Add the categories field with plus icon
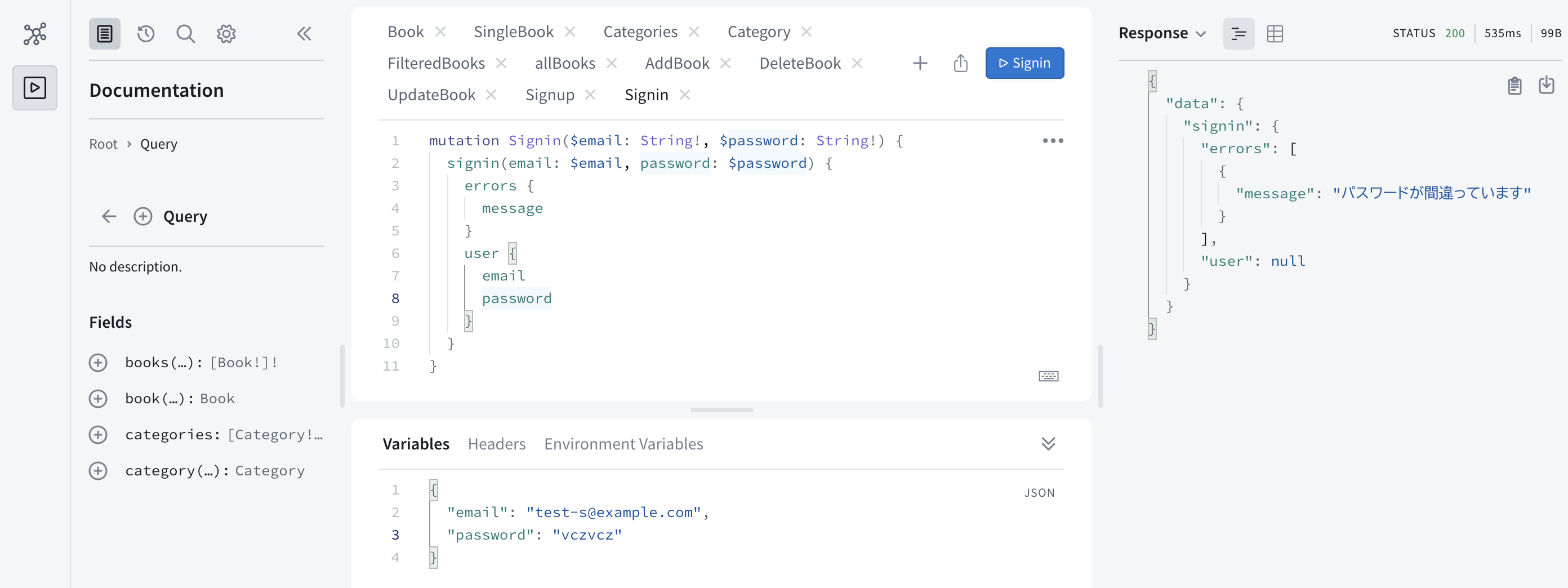The height and width of the screenshot is (588, 1568). click(98, 435)
